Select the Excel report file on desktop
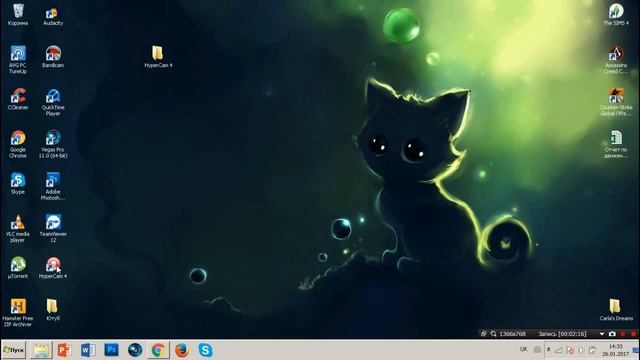 point(616,144)
